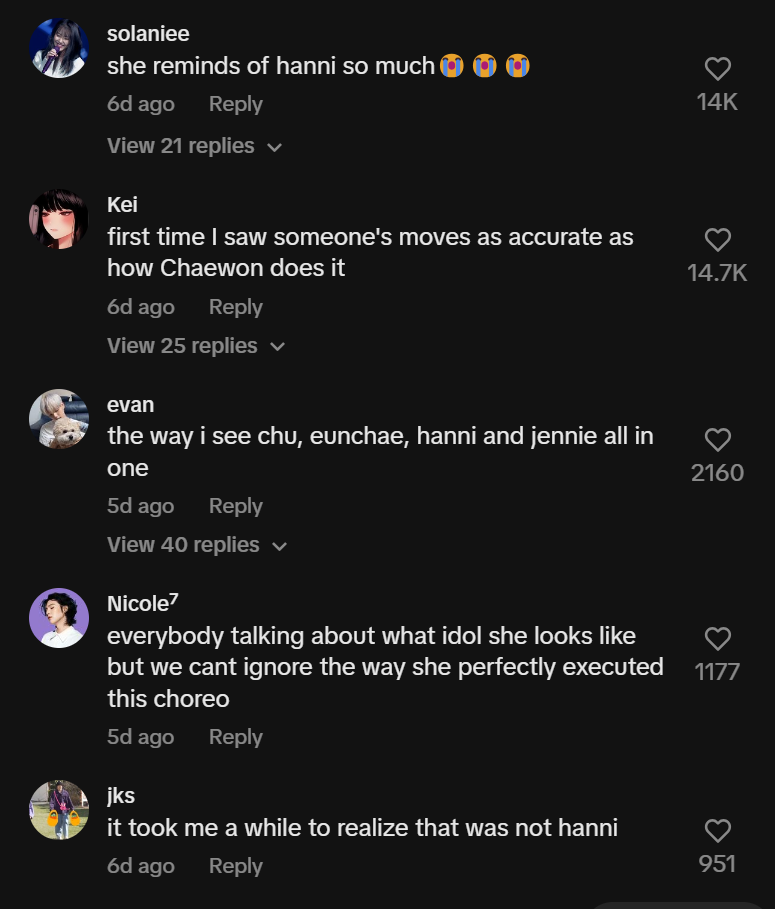Open Nicole's purple avatar

tap(59, 618)
